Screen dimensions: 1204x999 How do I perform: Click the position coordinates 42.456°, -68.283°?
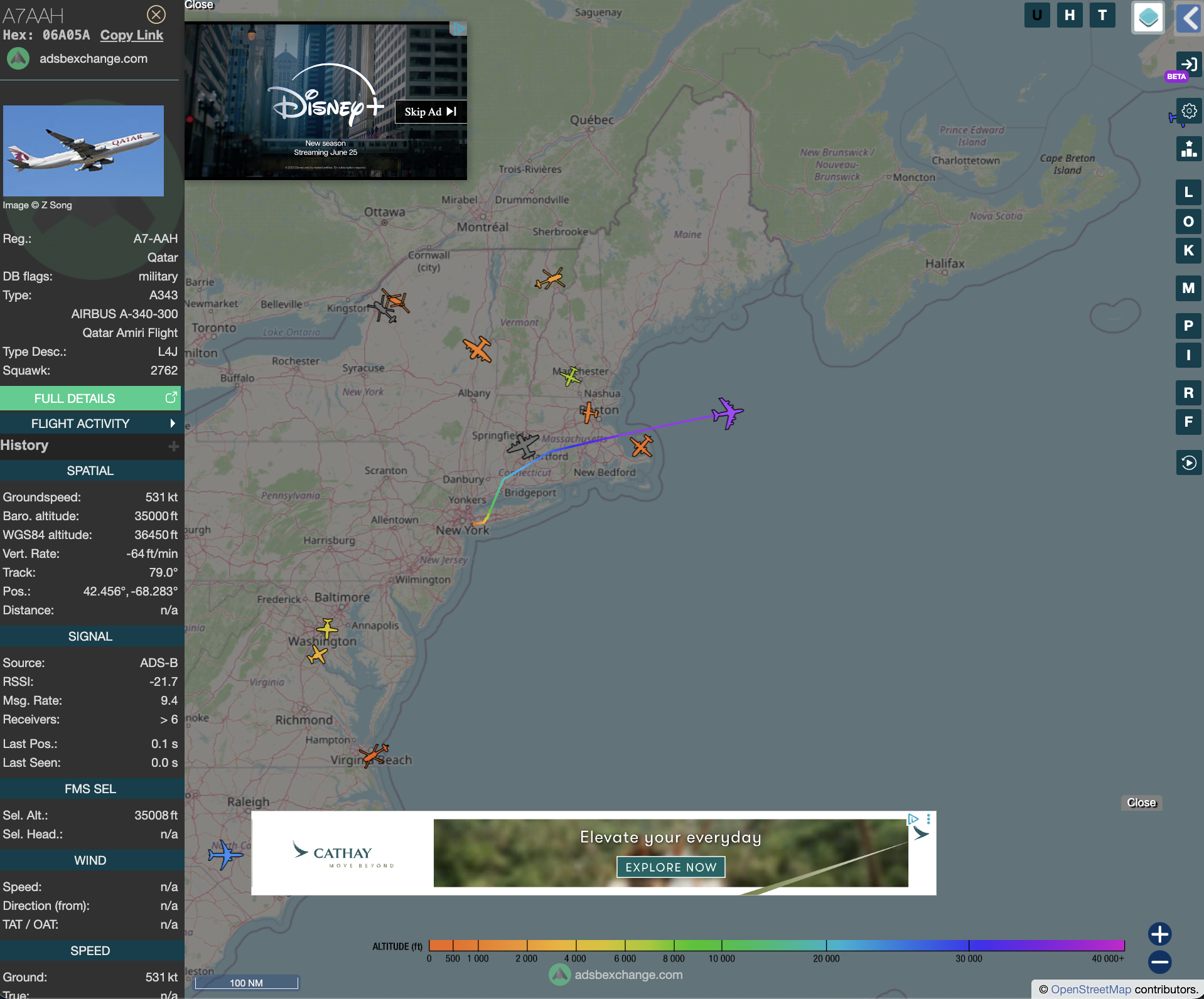131,591
